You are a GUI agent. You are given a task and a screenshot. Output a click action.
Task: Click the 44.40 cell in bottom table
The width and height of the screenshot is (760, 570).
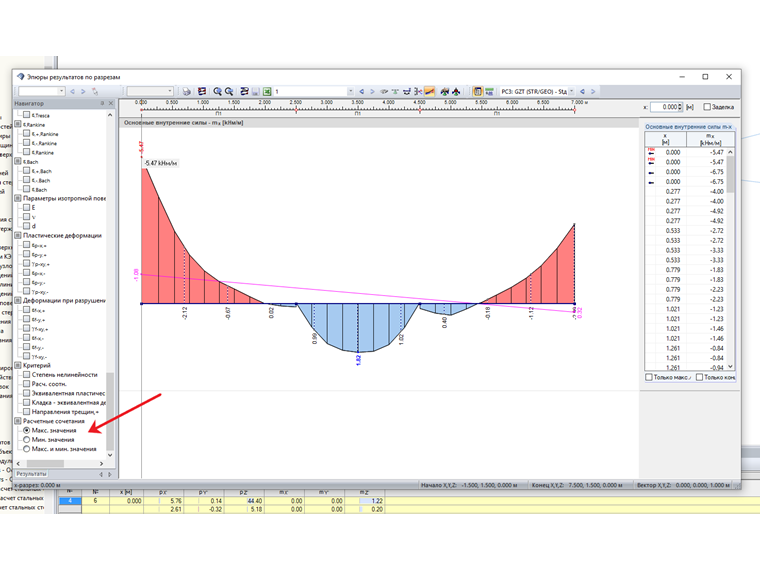tap(244, 501)
